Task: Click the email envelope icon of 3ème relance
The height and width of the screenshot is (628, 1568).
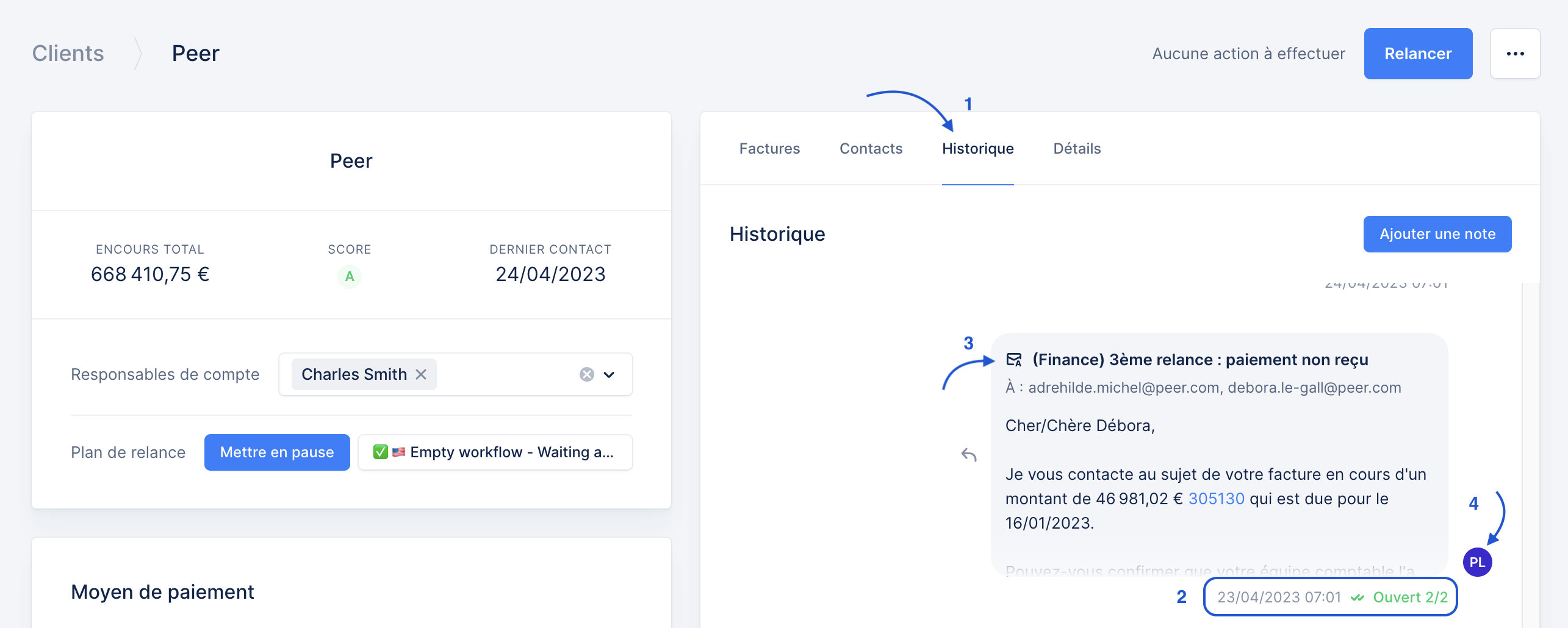Action: tap(1014, 360)
